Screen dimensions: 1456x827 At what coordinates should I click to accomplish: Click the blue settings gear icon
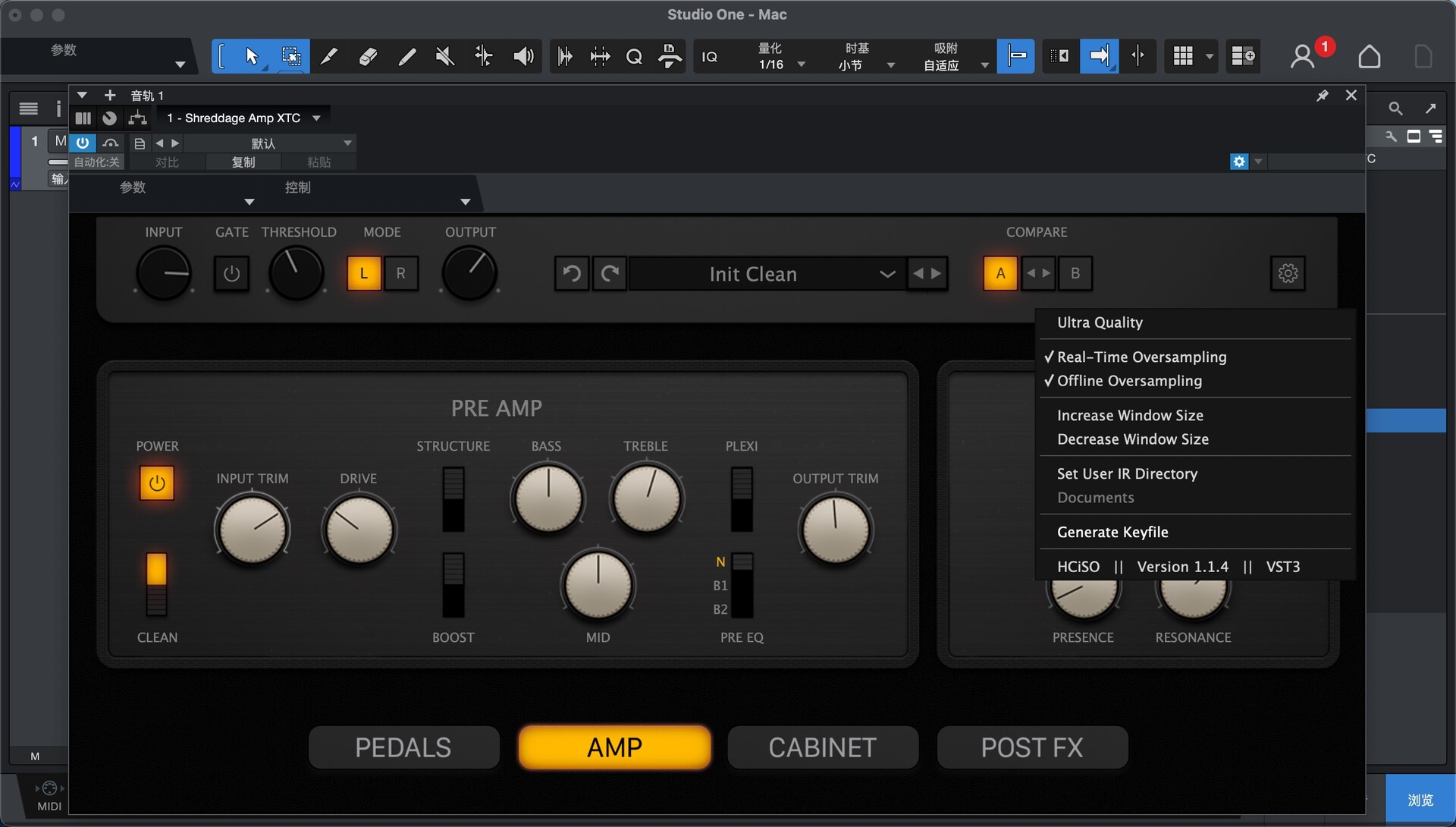(x=1239, y=162)
